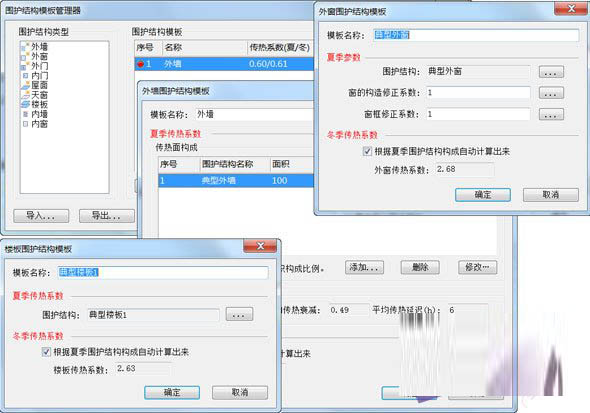Image resolution: width=590 pixels, height=413 pixels.
Task: Click 传热系数(夏/冬) column header
Action: tap(280, 48)
